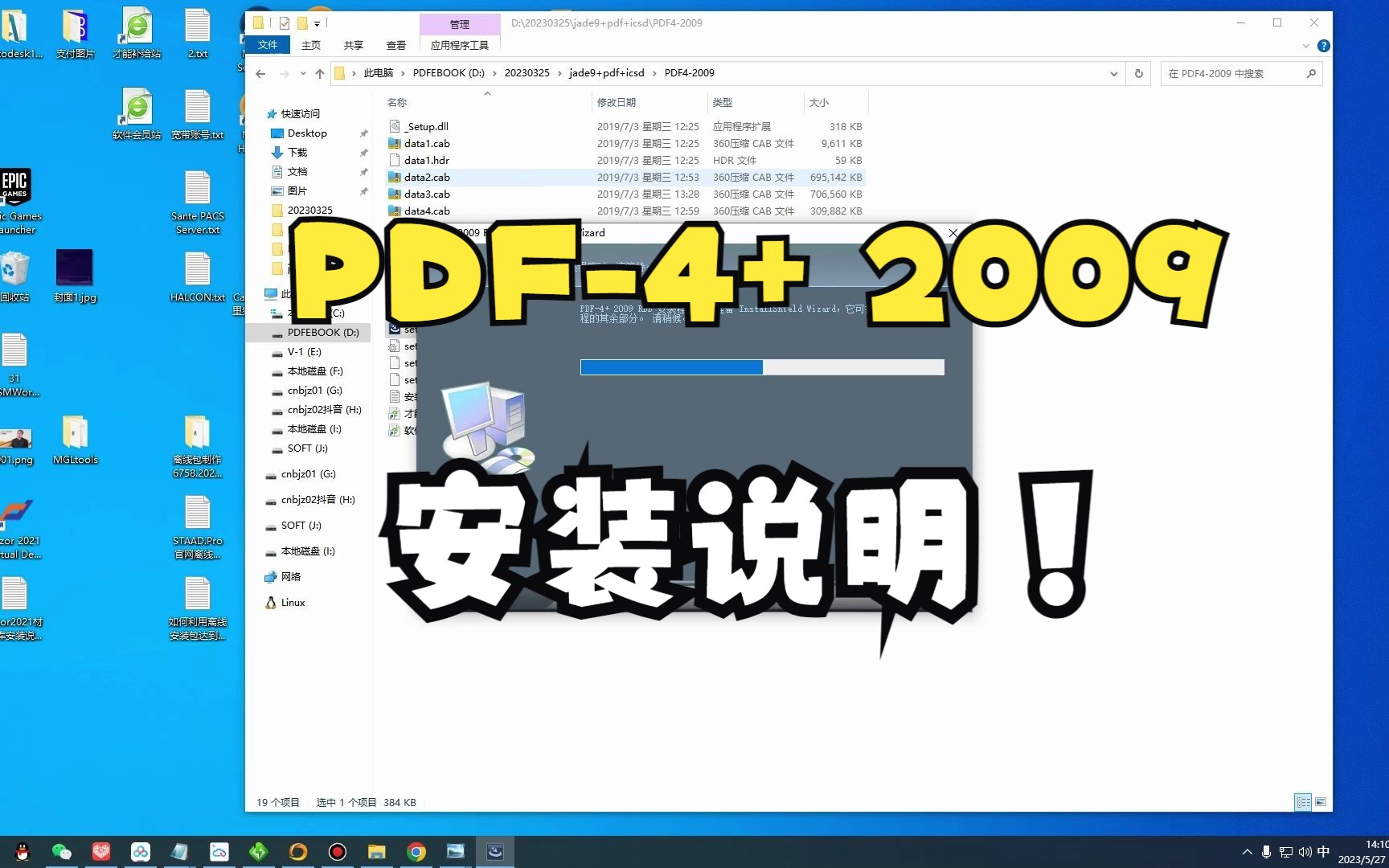Click 此电脑 in the address path
This screenshot has width=1389, height=868.
[x=379, y=73]
